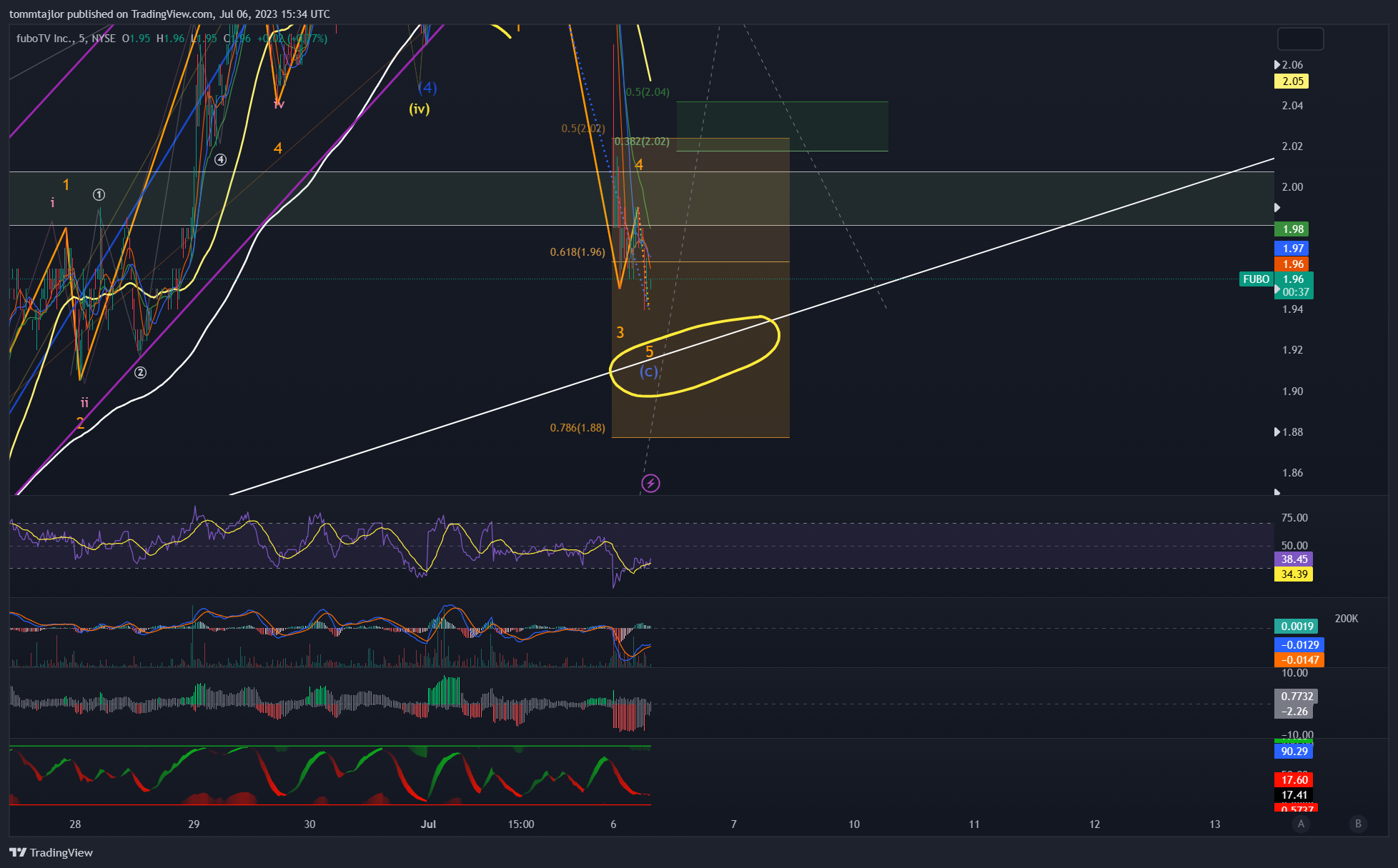Click the TradingView logo at bottom left

tap(51, 852)
